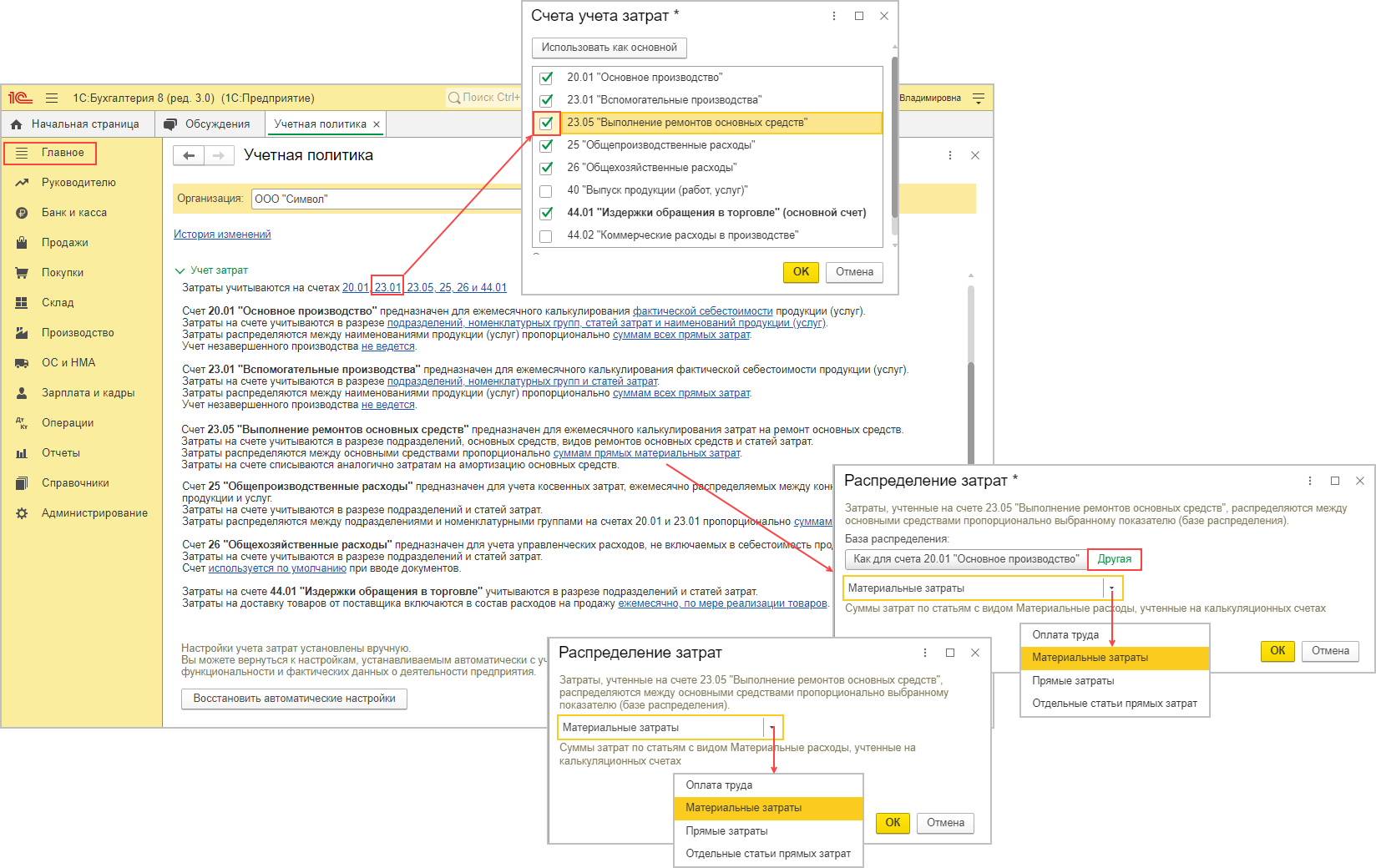Open Справочники books icon
Image resolution: width=1376 pixels, height=868 pixels.
(22, 483)
